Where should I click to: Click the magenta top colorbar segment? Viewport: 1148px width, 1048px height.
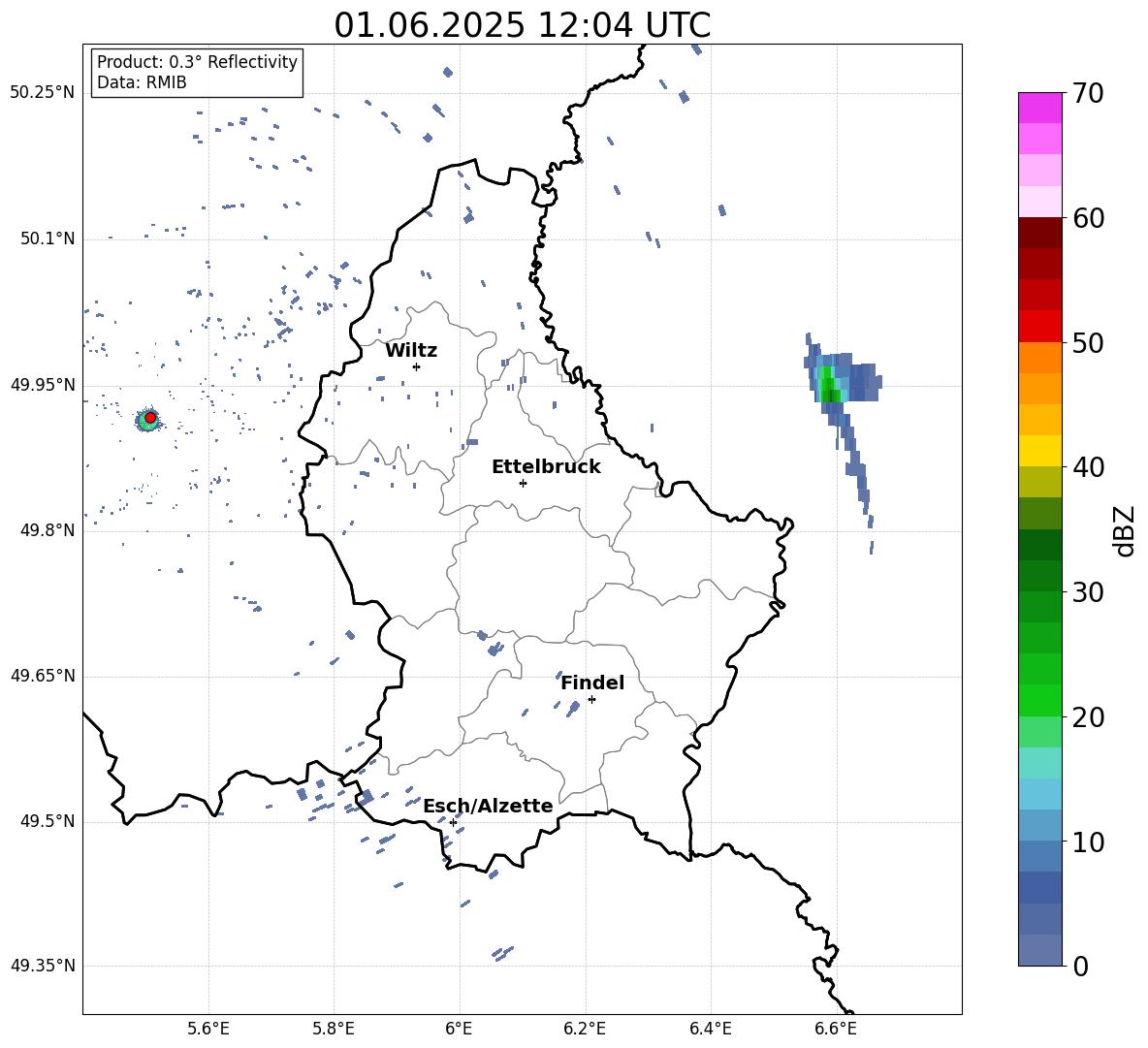pos(1039,109)
